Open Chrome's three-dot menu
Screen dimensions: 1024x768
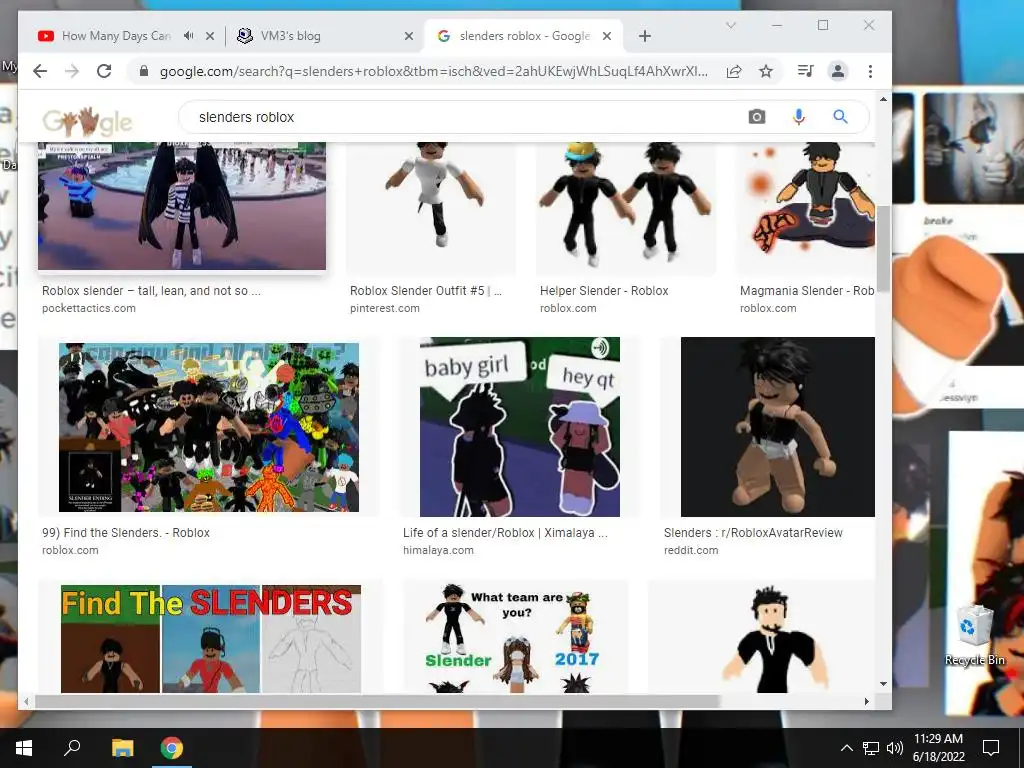871,71
